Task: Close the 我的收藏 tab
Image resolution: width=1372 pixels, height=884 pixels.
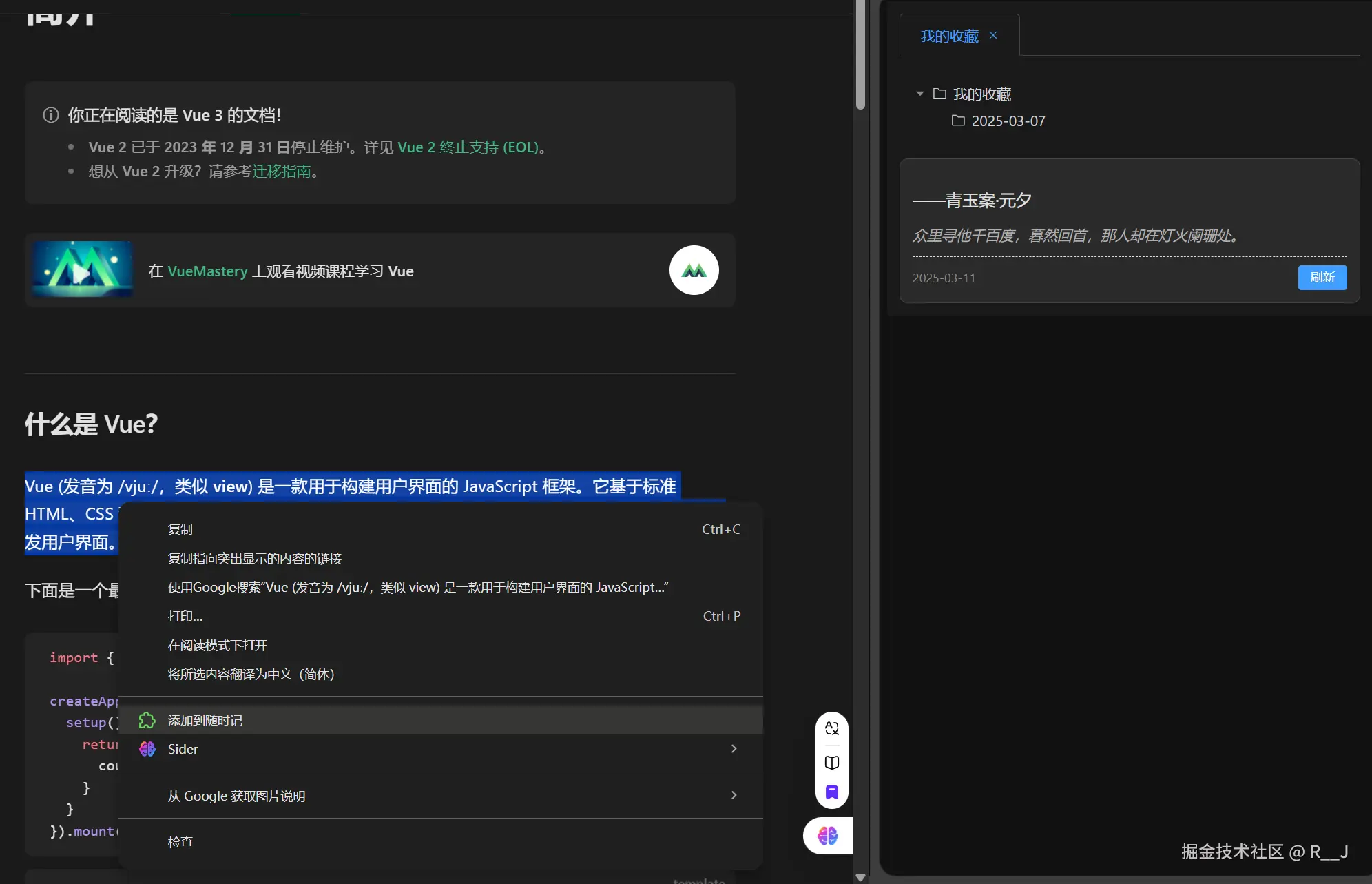Action: [993, 35]
